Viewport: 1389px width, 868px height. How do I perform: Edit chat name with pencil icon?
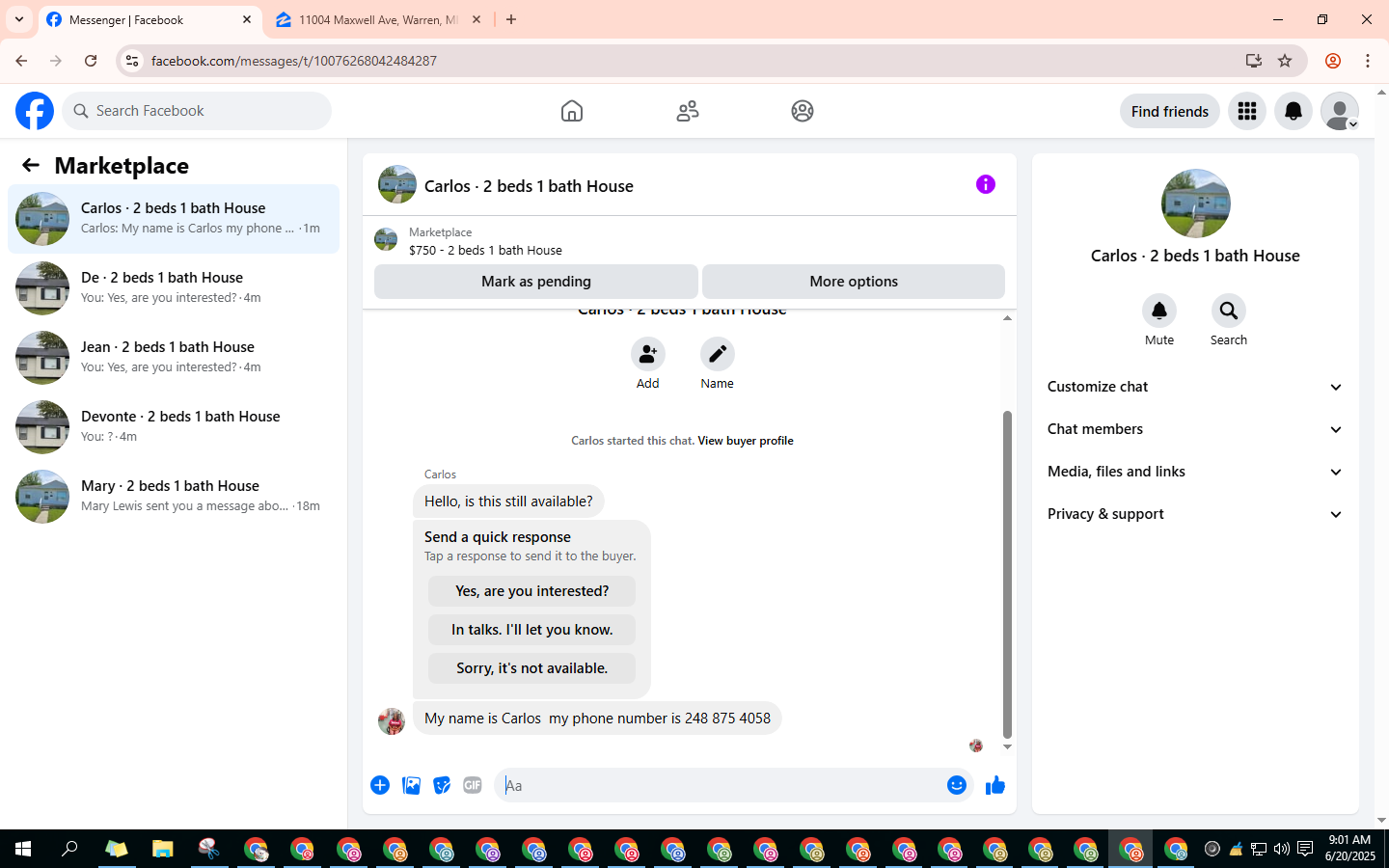point(718,354)
